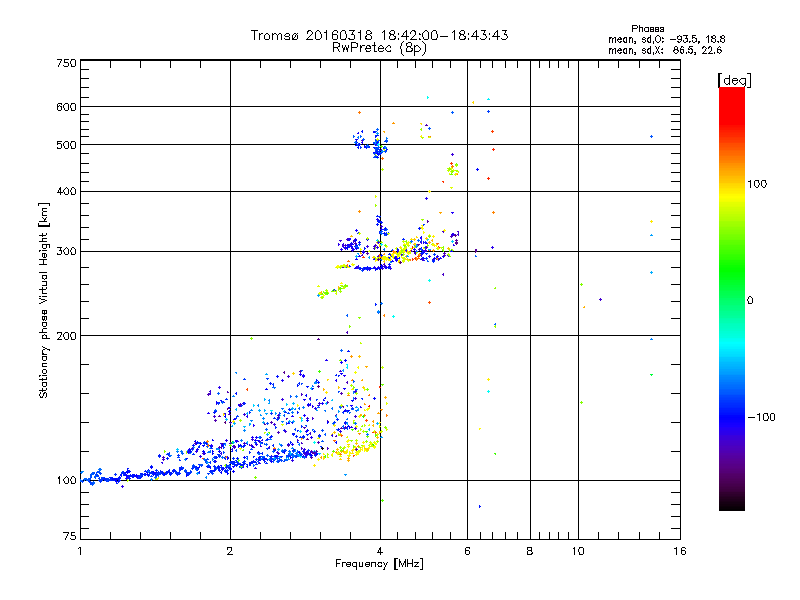
Task: Click the '600' y-axis tick label
Action: click(66, 107)
